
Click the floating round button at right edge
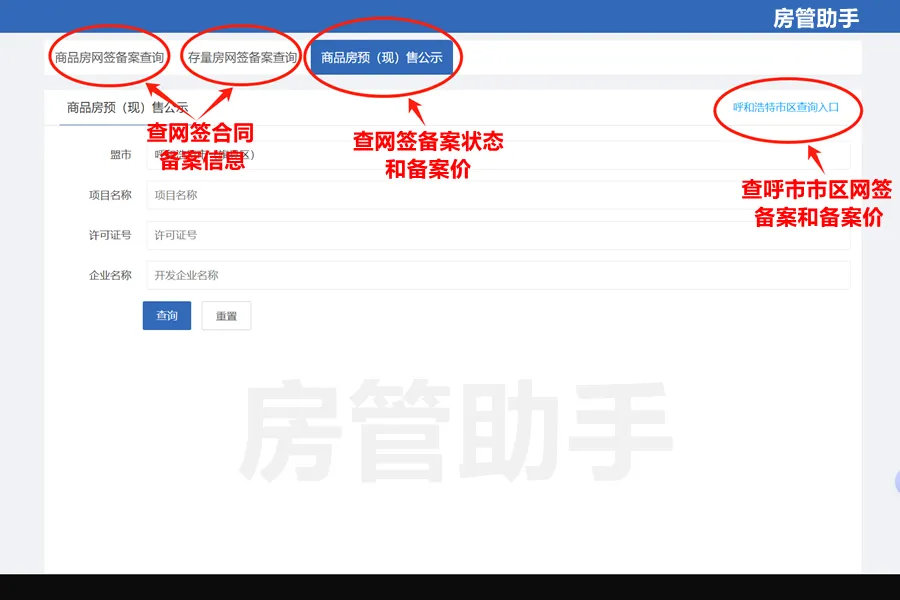pyautogui.click(x=896, y=483)
